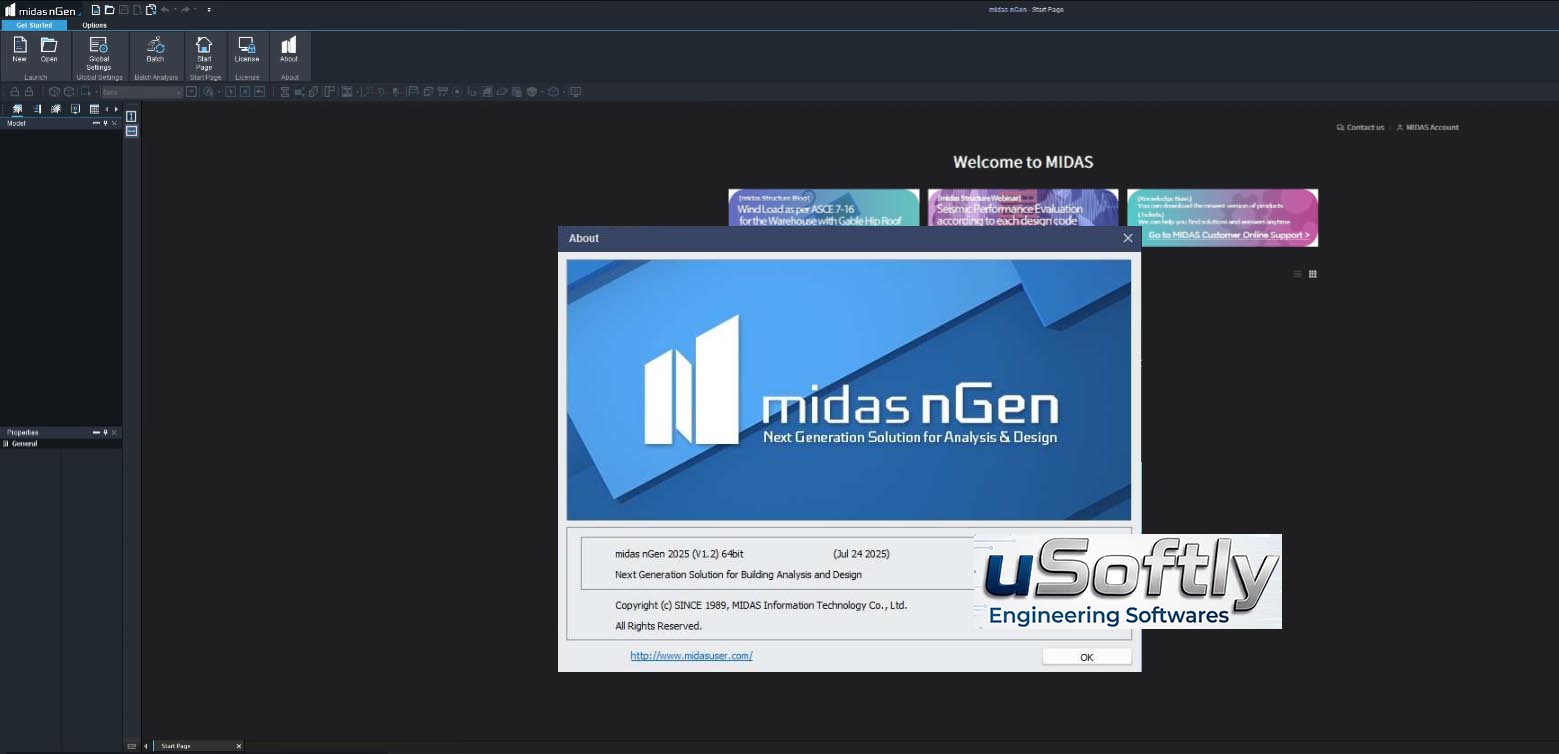This screenshot has width=1559, height=754.
Task: Switch to the Get Started ribbon tab
Action: 34,25
